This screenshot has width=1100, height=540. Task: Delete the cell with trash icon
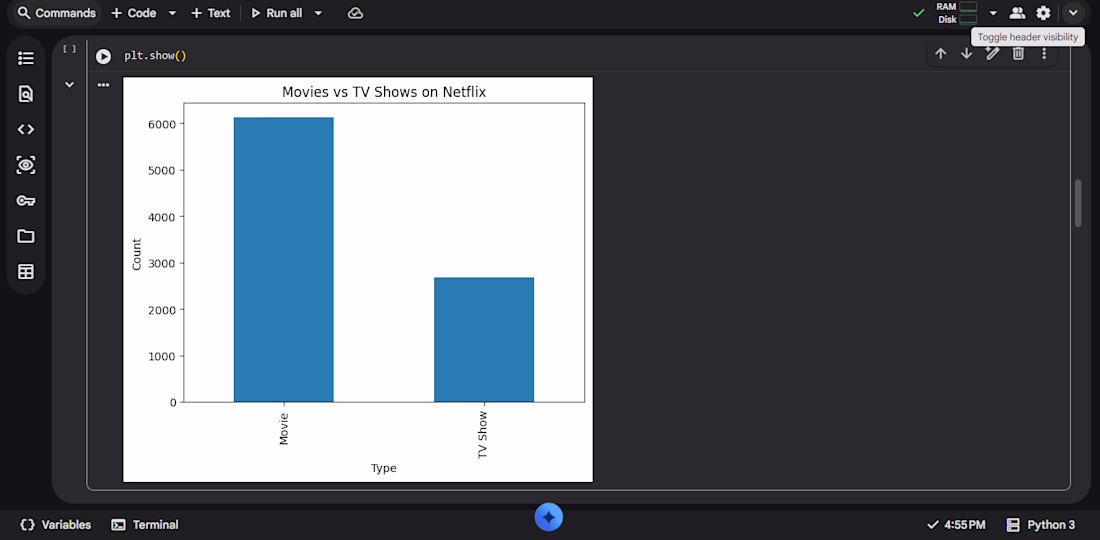tap(1019, 53)
